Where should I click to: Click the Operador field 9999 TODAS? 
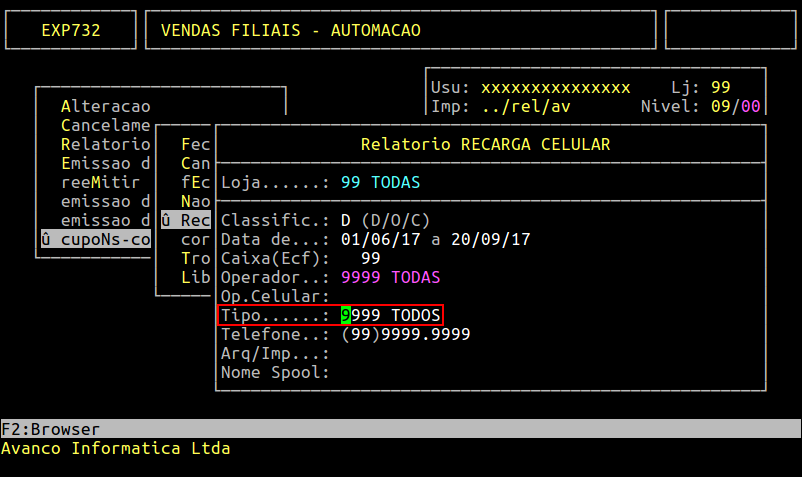click(x=390, y=277)
